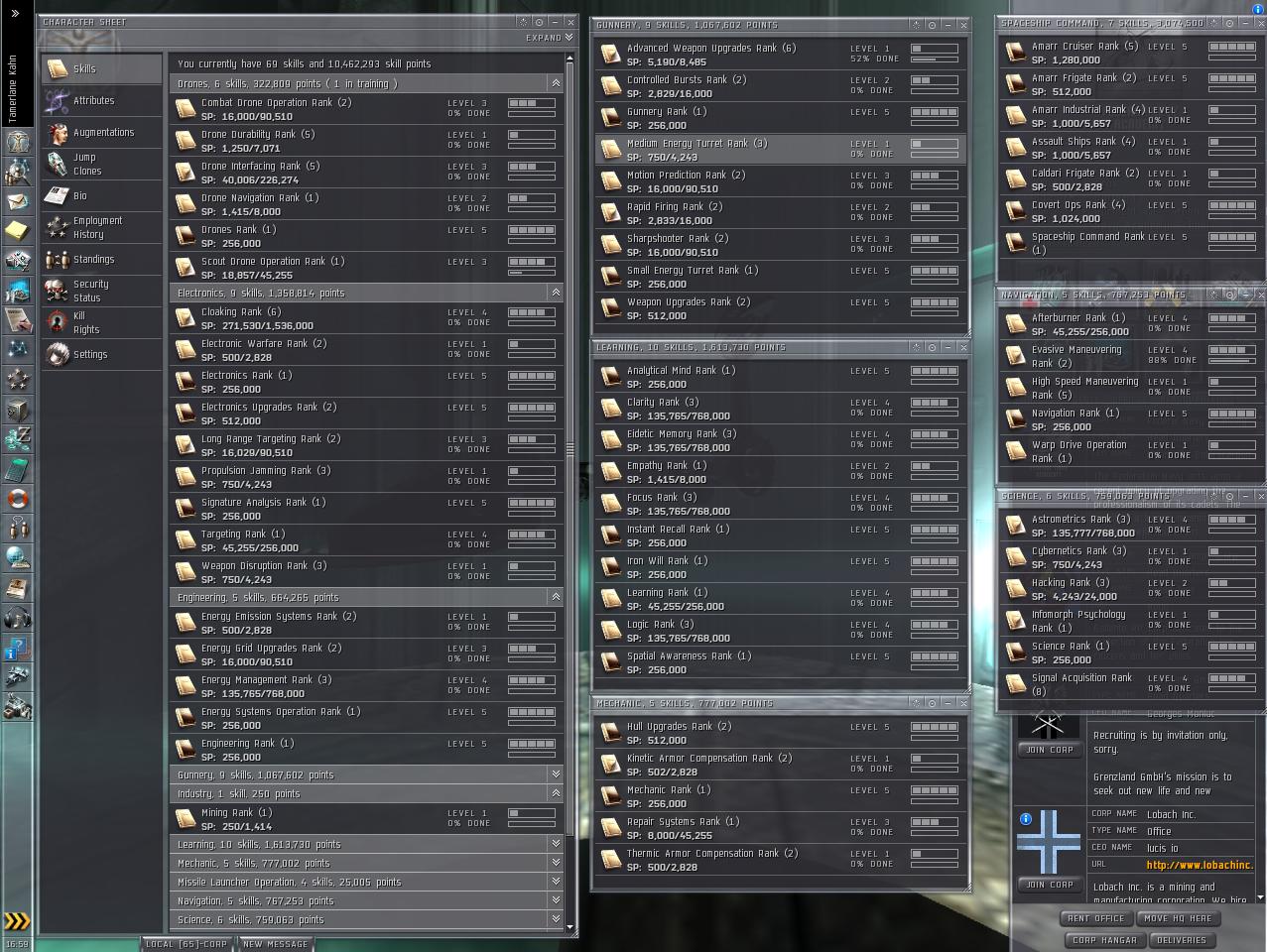Open the jukebox headphones icon

17,618
